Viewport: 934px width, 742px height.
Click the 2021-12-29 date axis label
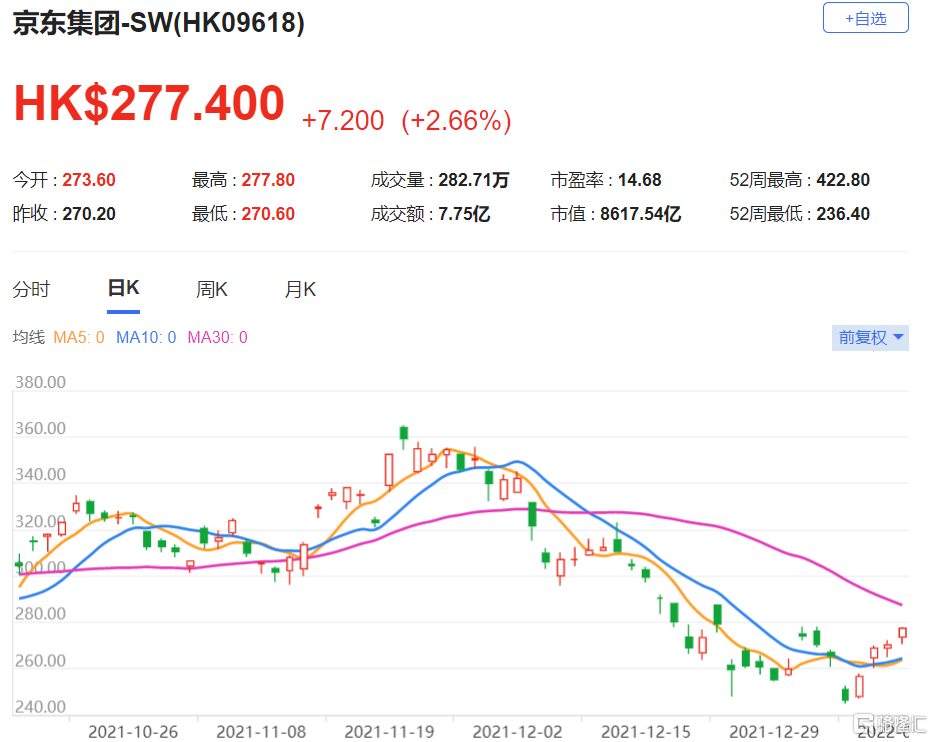(774, 732)
